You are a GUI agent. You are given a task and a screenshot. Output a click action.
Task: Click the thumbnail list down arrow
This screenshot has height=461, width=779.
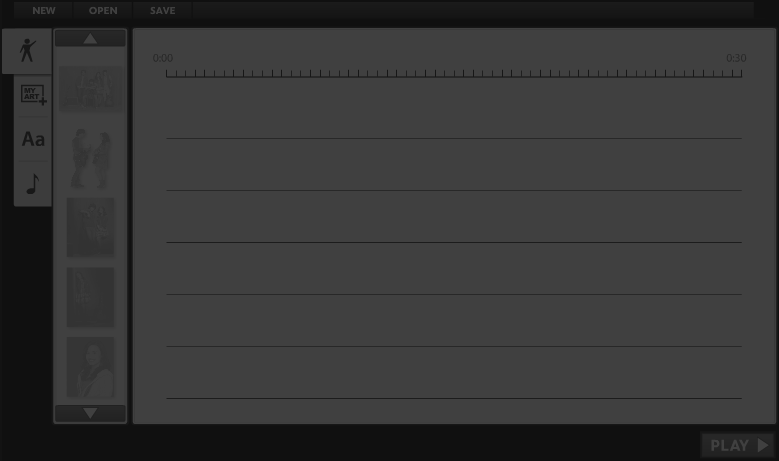point(90,413)
